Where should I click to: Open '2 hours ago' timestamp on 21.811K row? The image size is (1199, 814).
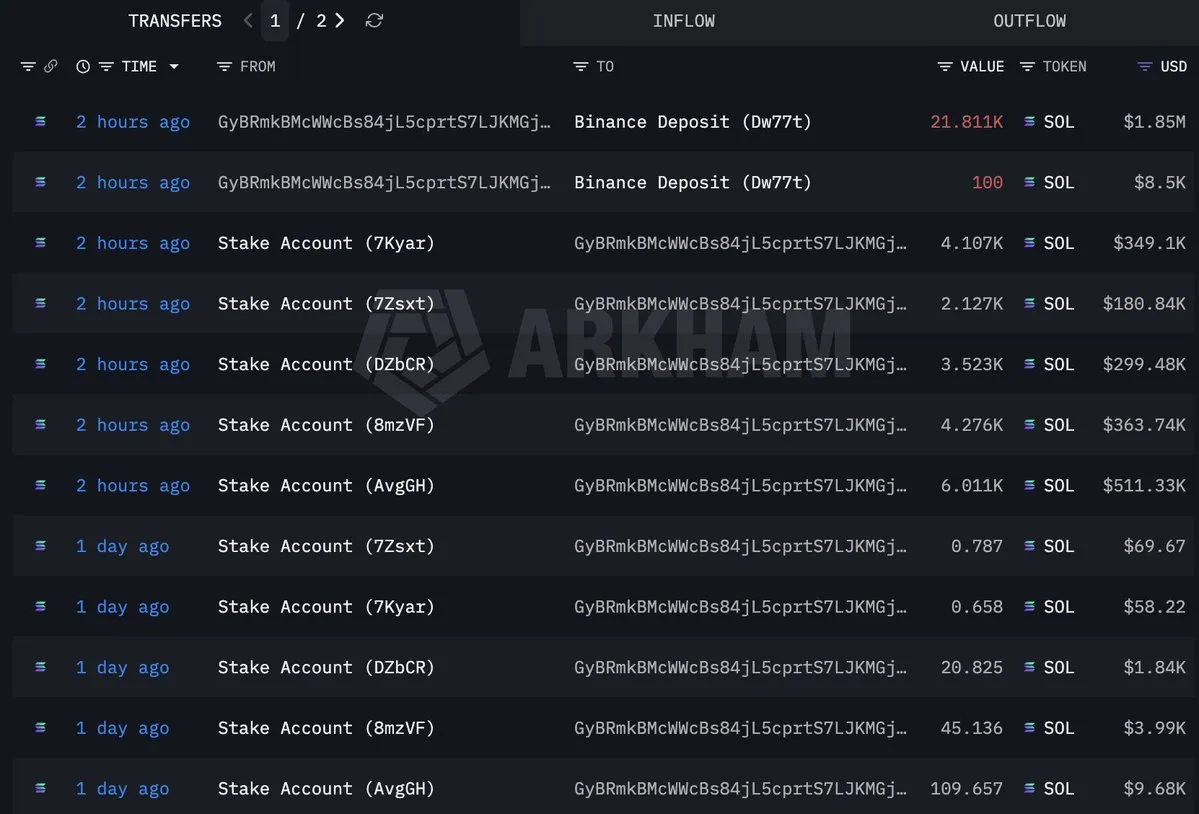coord(133,122)
